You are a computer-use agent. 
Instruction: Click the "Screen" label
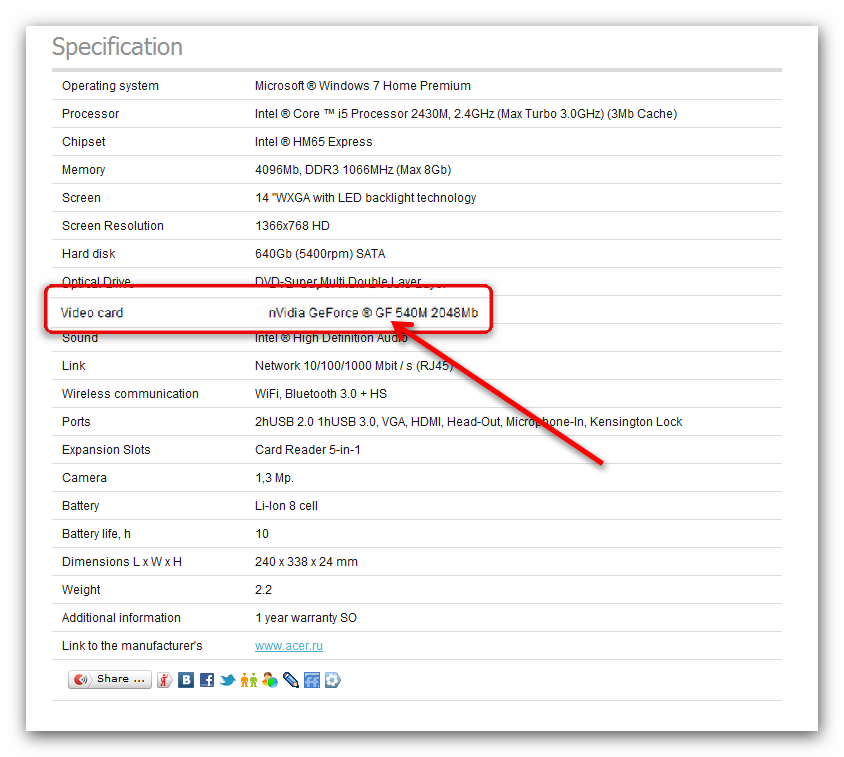81,198
